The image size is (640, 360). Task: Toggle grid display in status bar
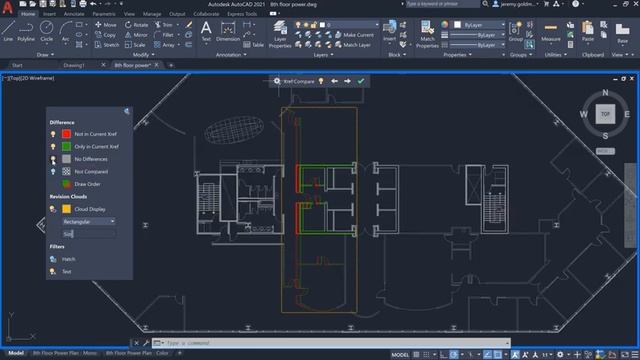click(416, 355)
